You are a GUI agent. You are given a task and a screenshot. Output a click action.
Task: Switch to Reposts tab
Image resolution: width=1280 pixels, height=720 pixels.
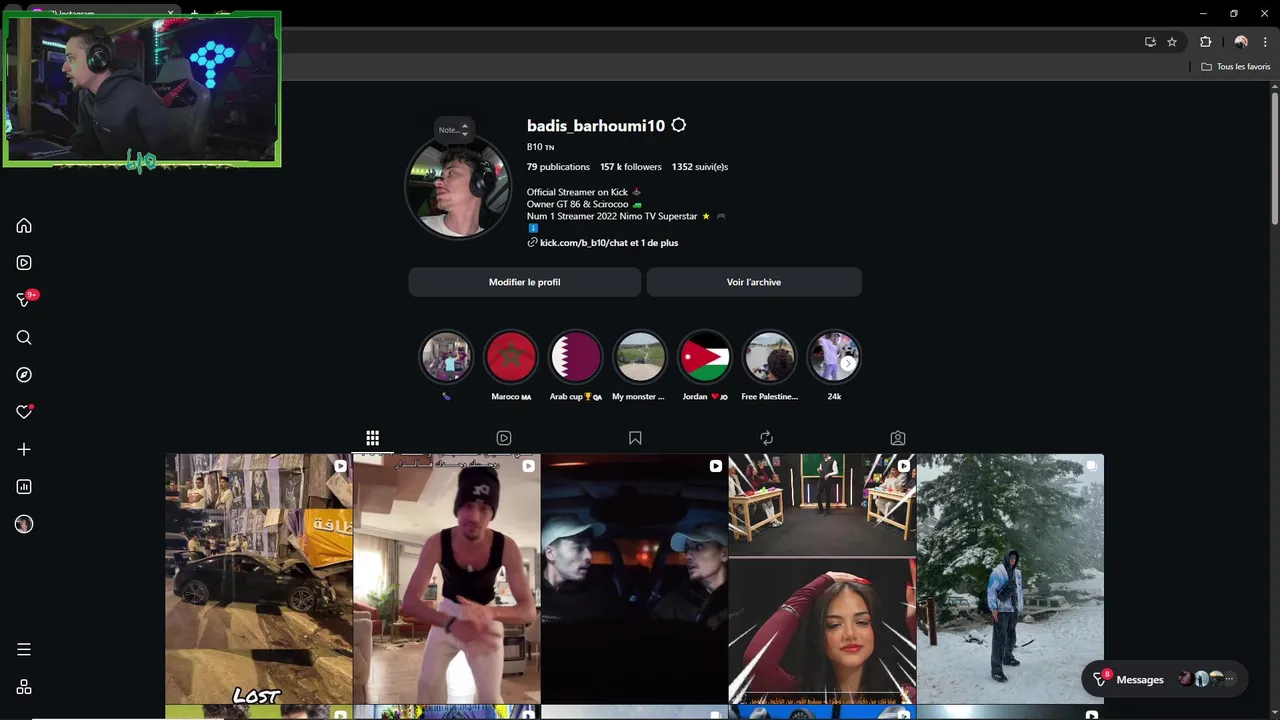click(766, 438)
